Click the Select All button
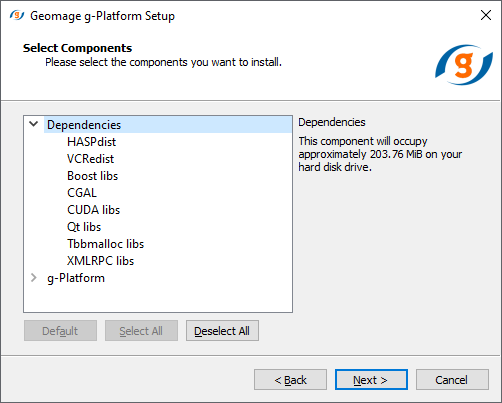Viewport: 502px width, 403px height. (x=141, y=331)
